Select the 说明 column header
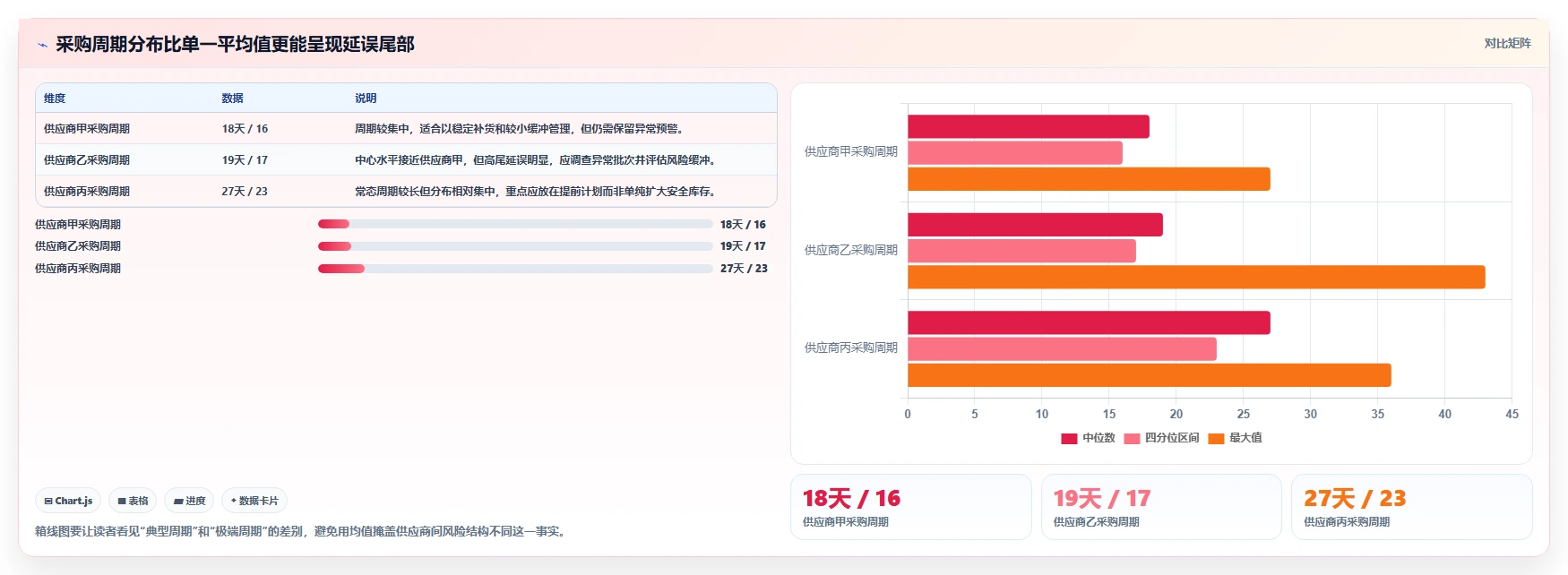Image resolution: width=1568 pixels, height=575 pixels. pyautogui.click(x=366, y=99)
